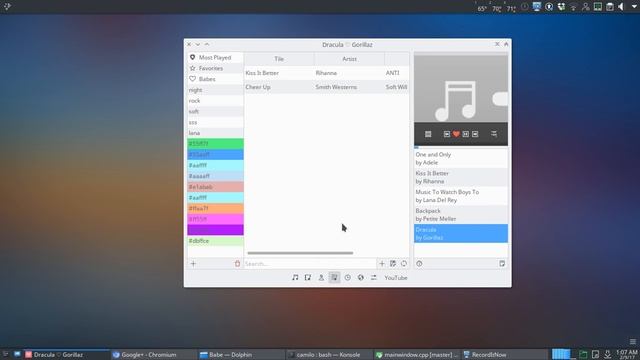This screenshot has height=360, width=640.
Task: Open the globe icon view in bottom toolbar
Action: [x=360, y=278]
